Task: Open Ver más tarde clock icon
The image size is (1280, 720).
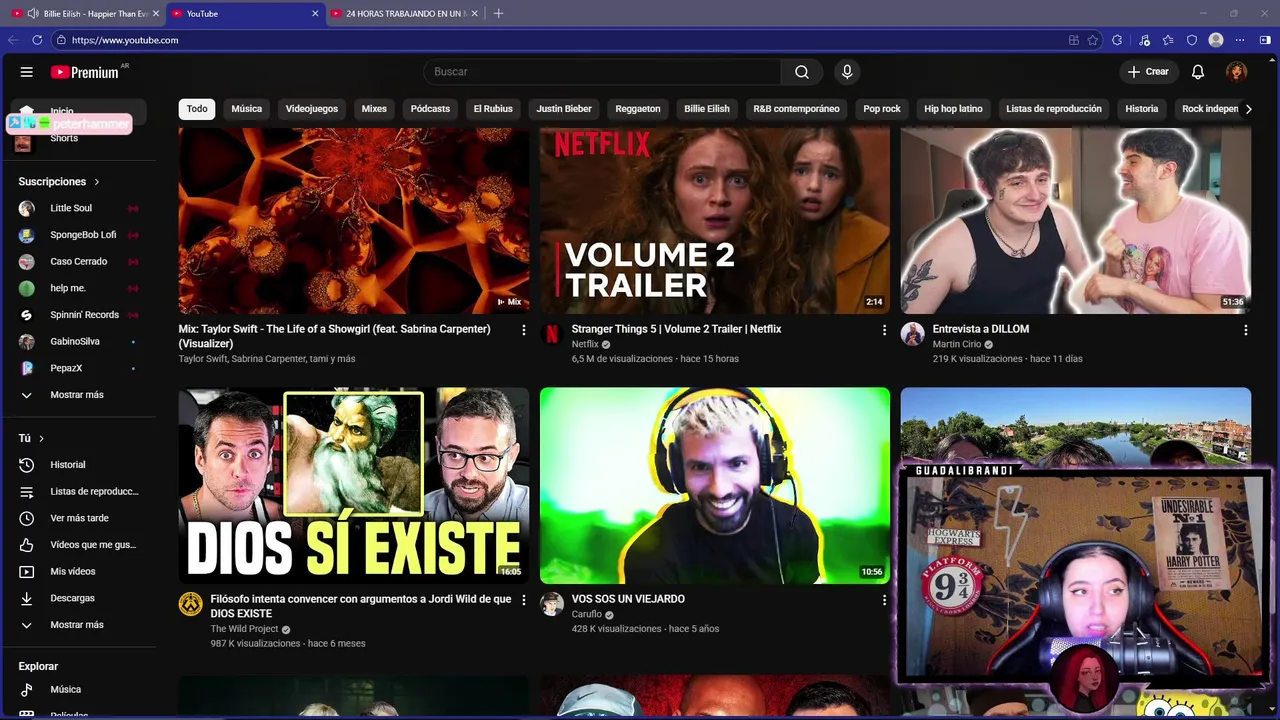Action: pyautogui.click(x=27, y=518)
